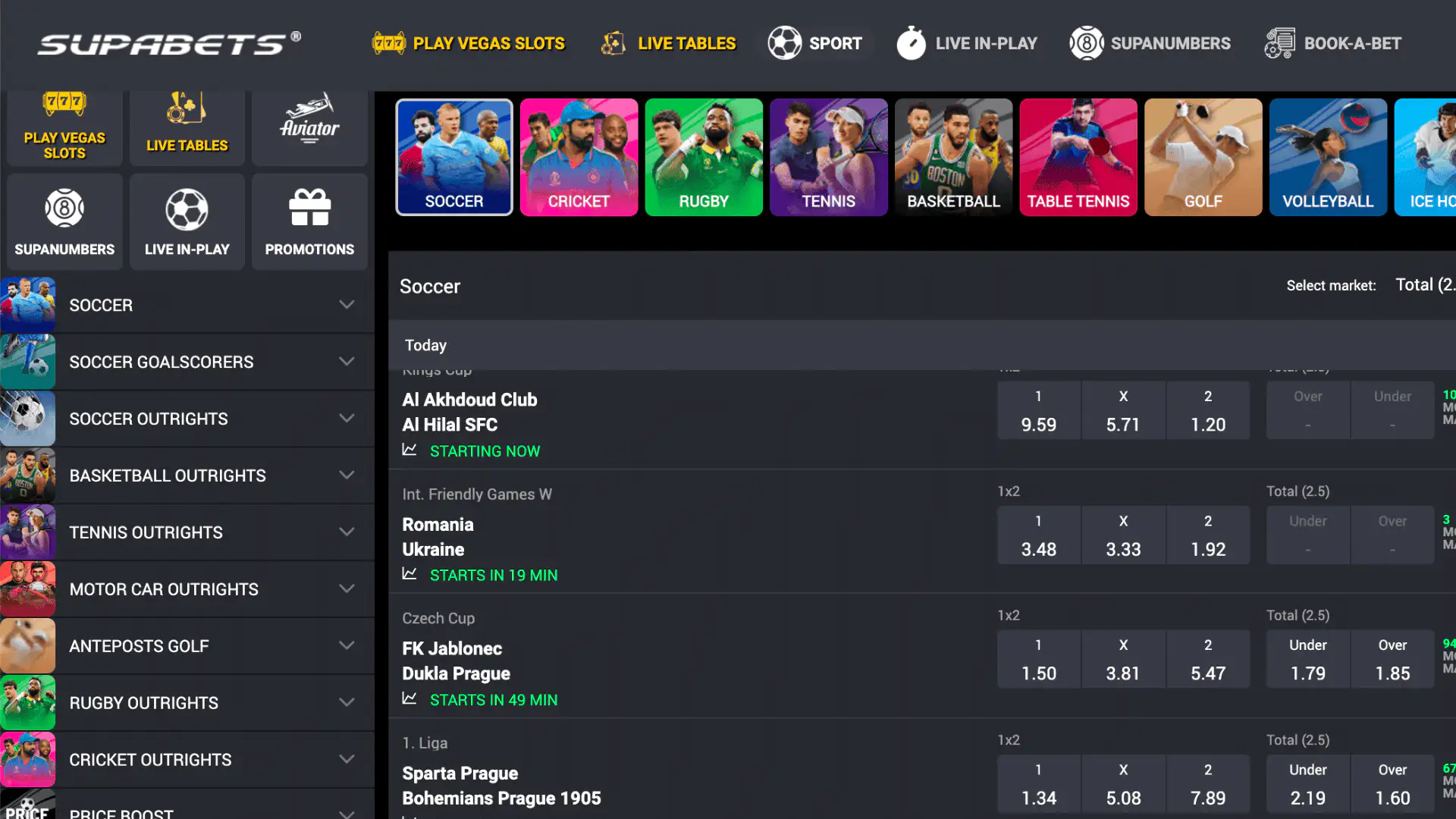The image size is (1456, 819).
Task: Select Under 2.19 for Sparta Prague match
Action: tap(1307, 783)
